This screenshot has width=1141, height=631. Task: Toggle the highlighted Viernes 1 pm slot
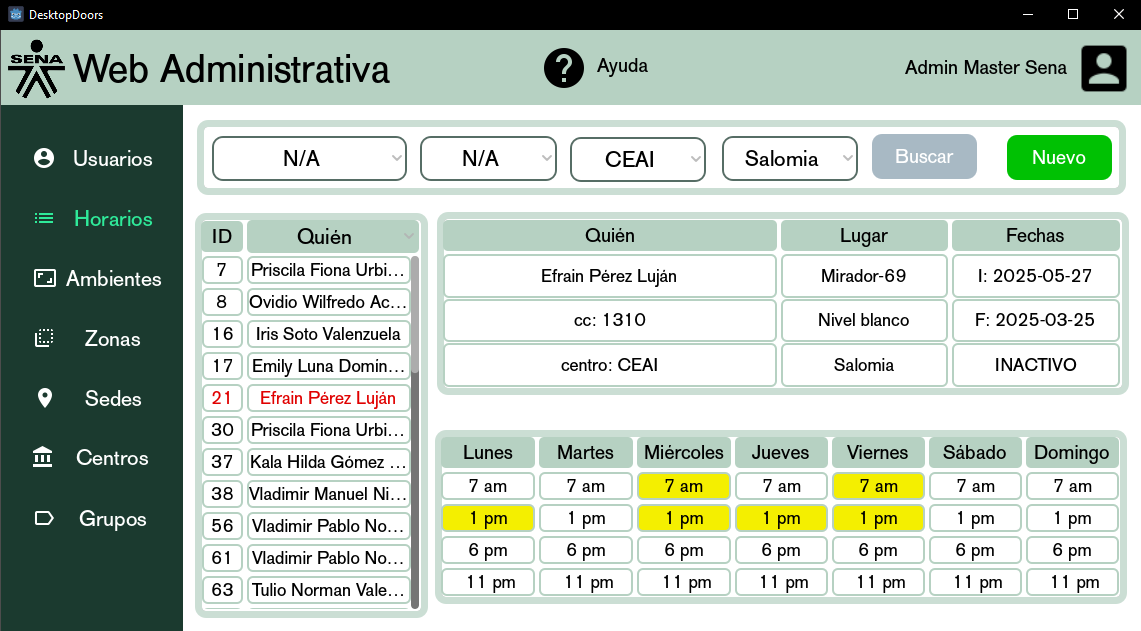coord(878,518)
